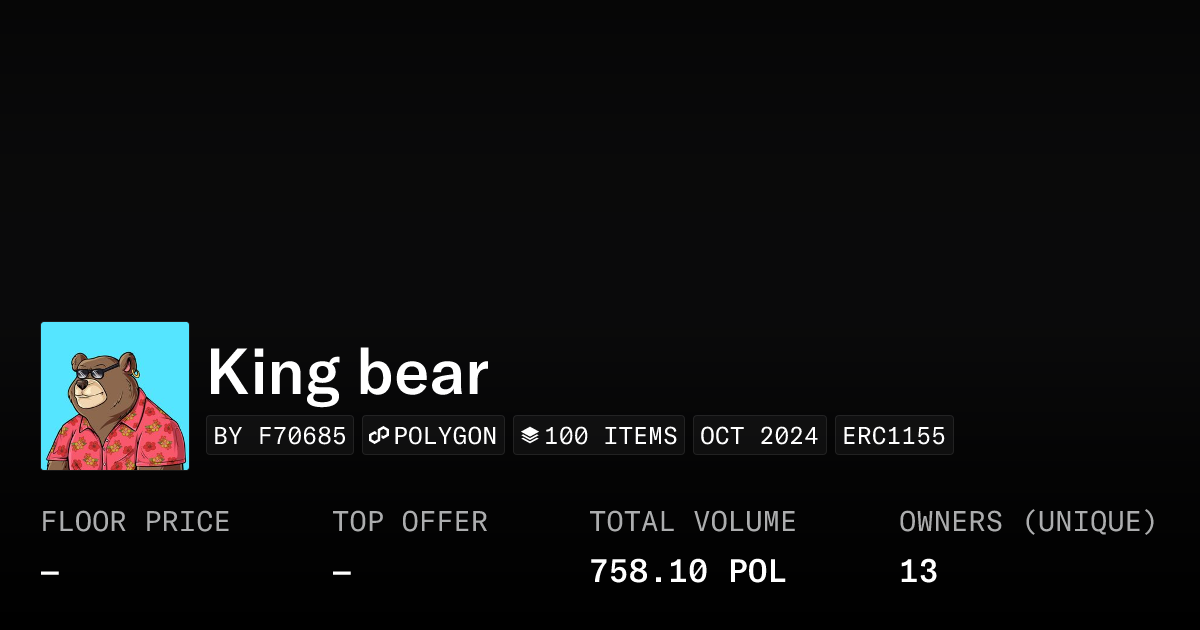The image size is (1200, 630).
Task: Click the OCT 2024 creation date badge
Action: point(759,436)
